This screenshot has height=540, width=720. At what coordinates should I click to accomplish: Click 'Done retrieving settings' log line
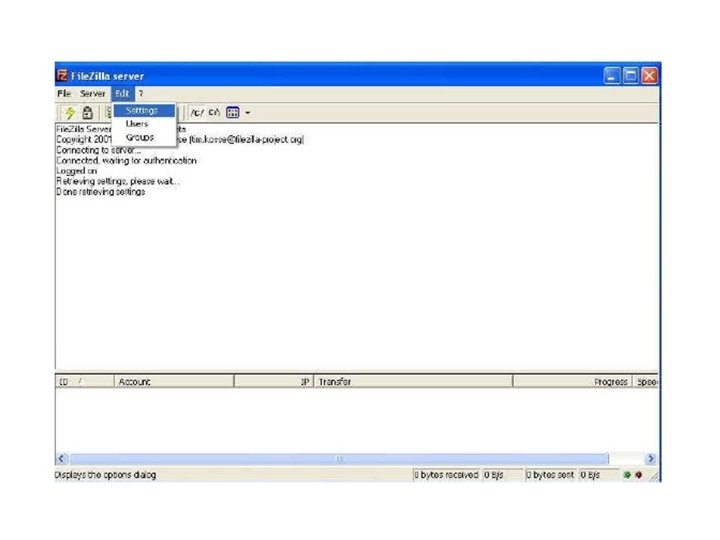(101, 192)
